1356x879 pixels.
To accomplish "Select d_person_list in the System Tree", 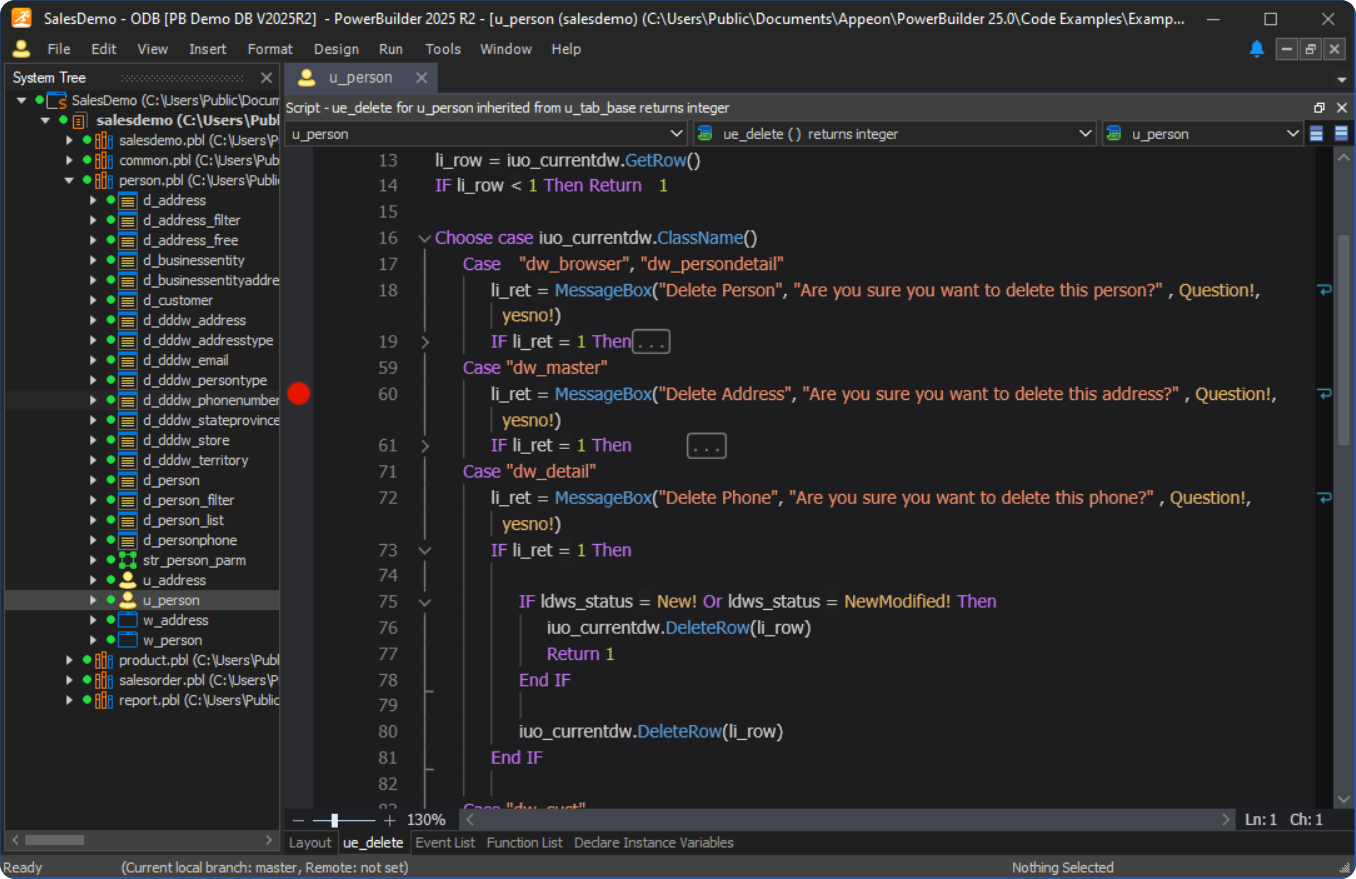I will [x=183, y=520].
